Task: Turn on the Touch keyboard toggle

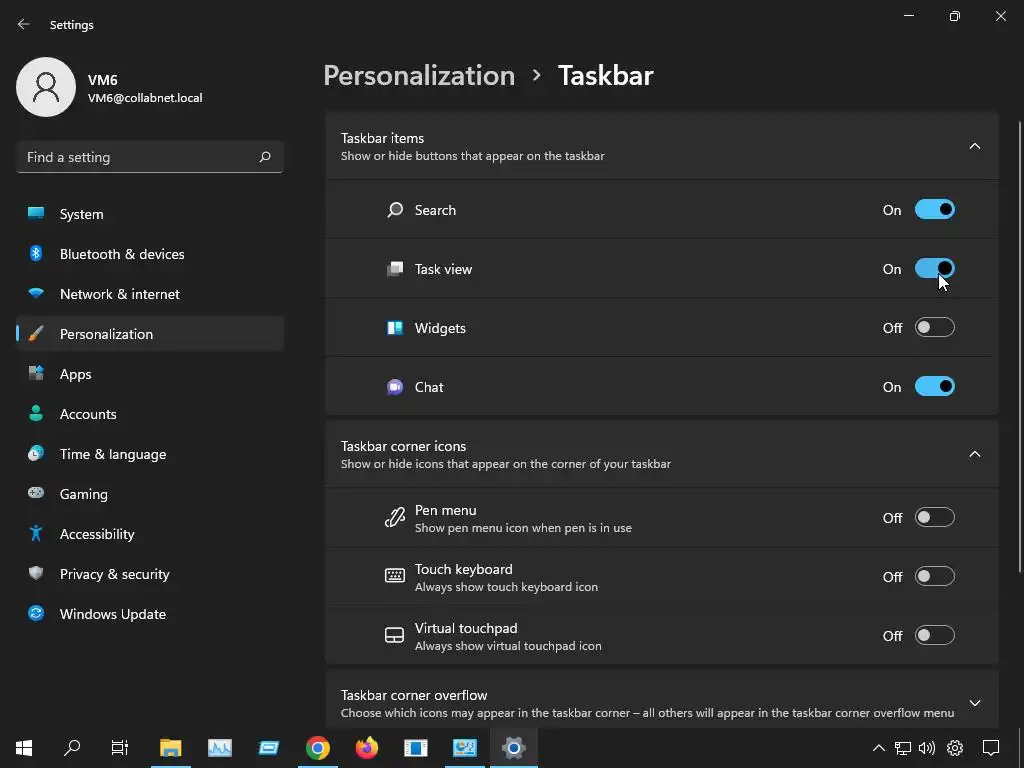Action: point(935,576)
